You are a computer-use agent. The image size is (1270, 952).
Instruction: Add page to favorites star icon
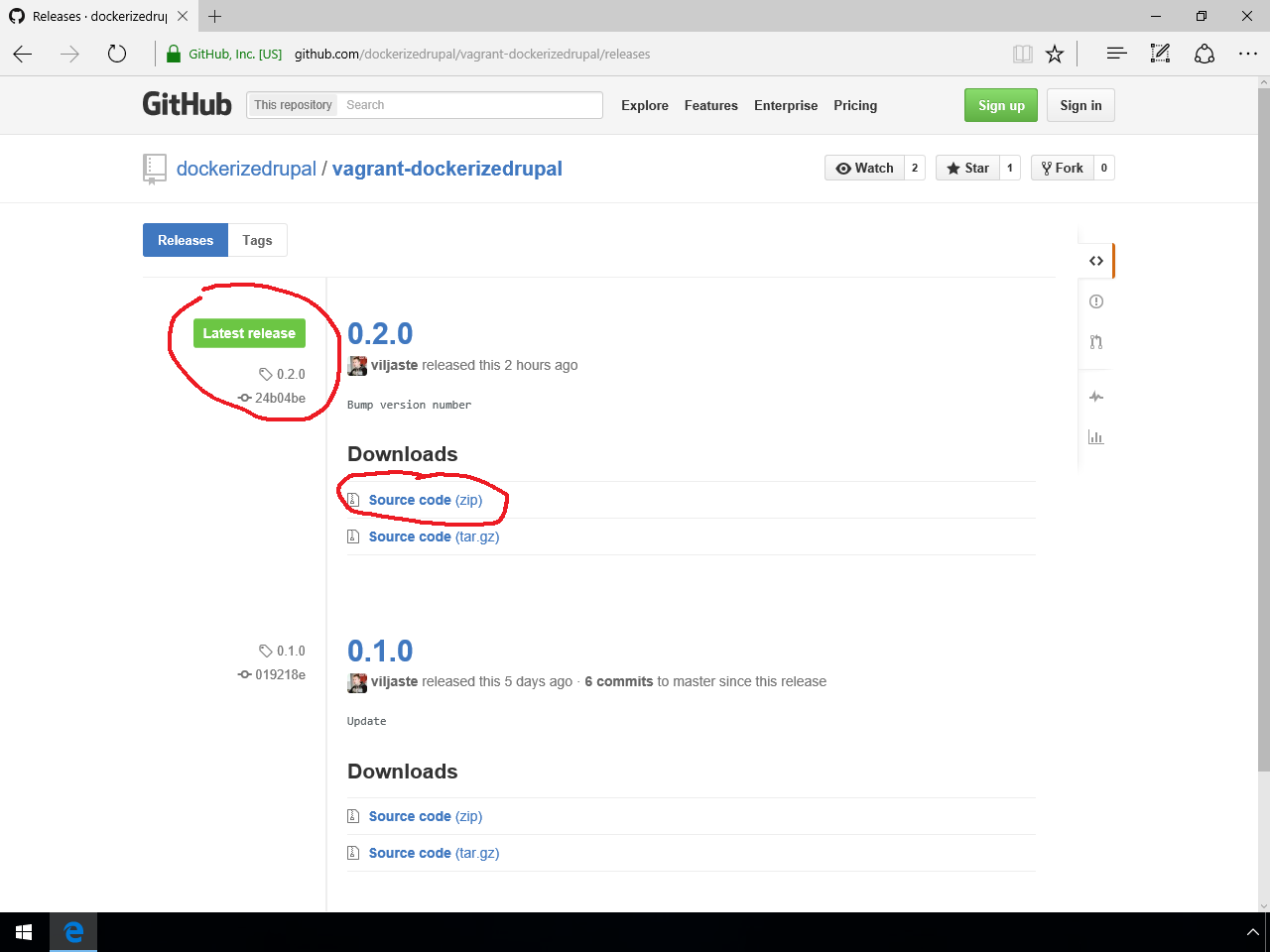point(1055,54)
